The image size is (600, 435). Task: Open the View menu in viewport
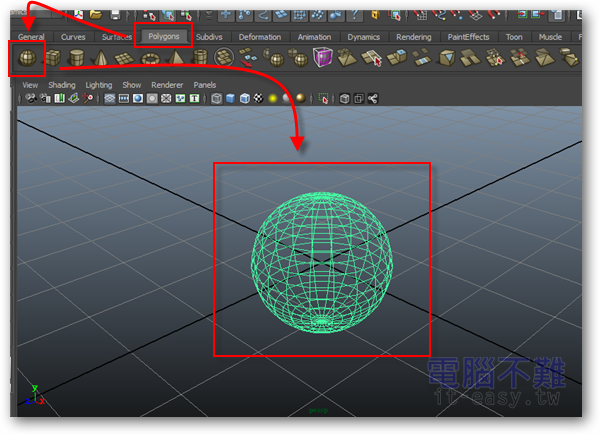point(30,85)
